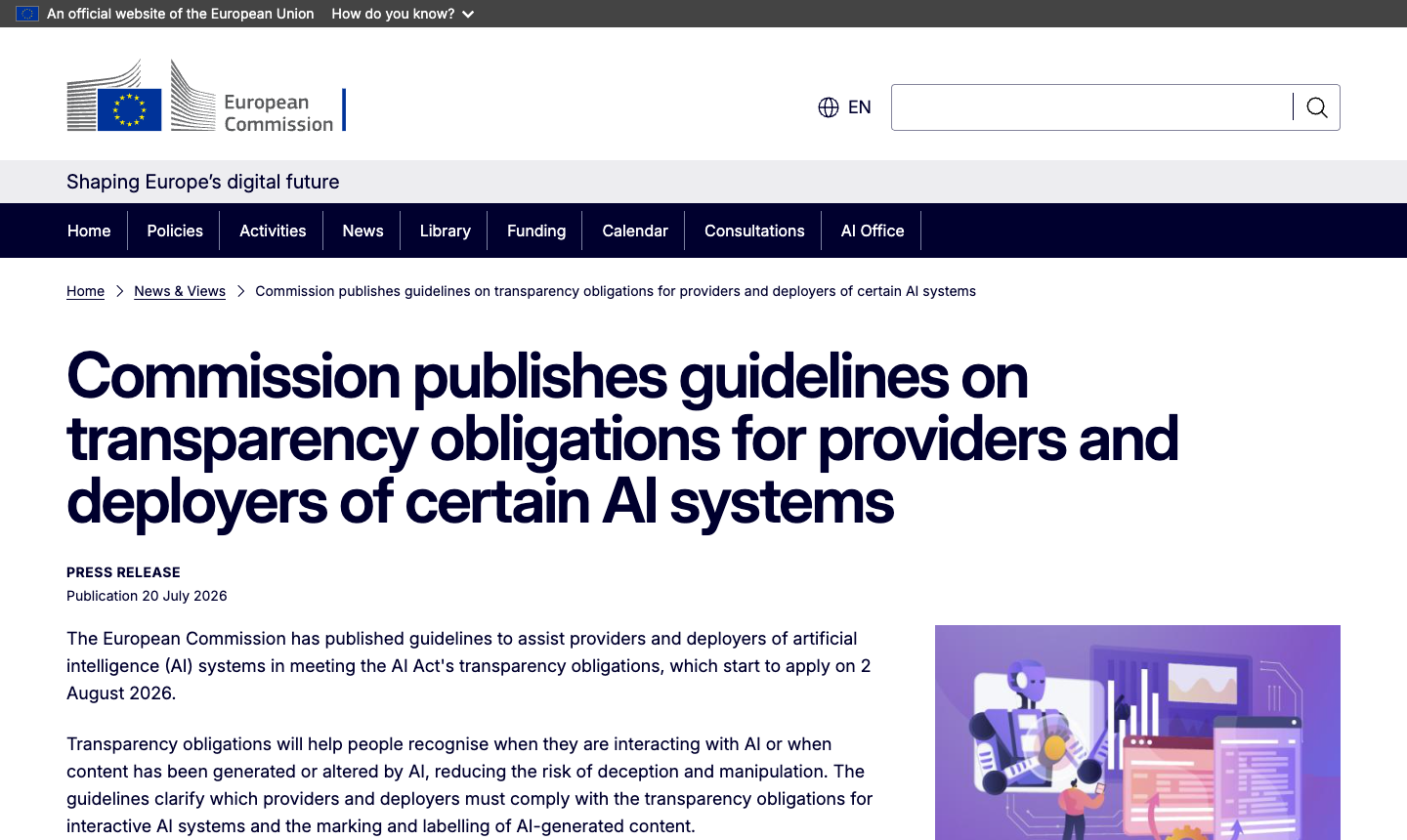Viewport: 1407px width, 840px height.
Task: Open the Library menu item
Action: (445, 231)
